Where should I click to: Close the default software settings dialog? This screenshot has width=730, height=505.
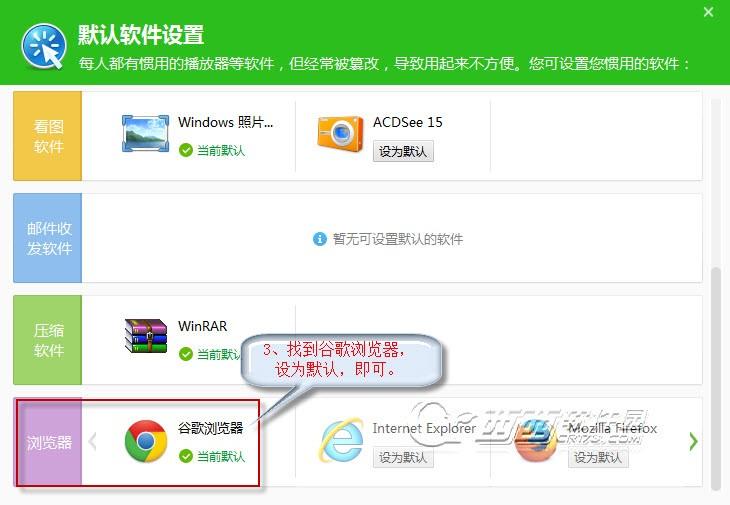pos(709,12)
